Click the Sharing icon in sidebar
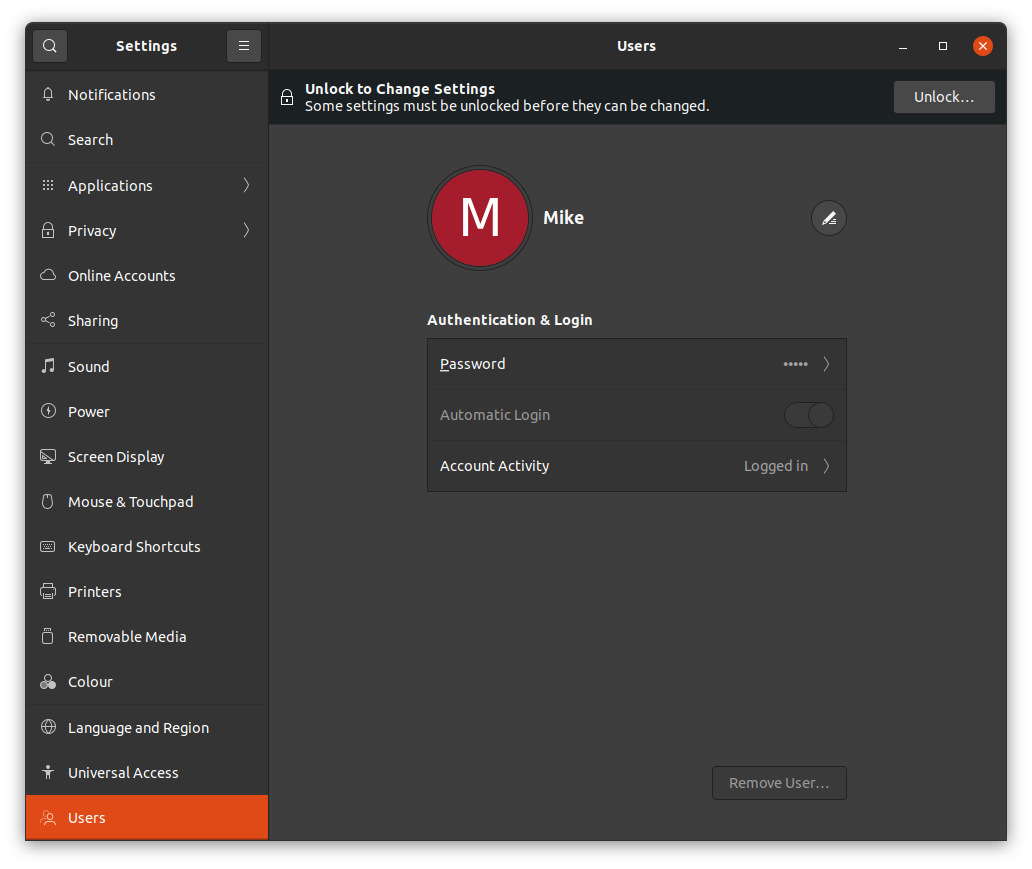Viewport: 1032px width, 869px height. pos(48,321)
